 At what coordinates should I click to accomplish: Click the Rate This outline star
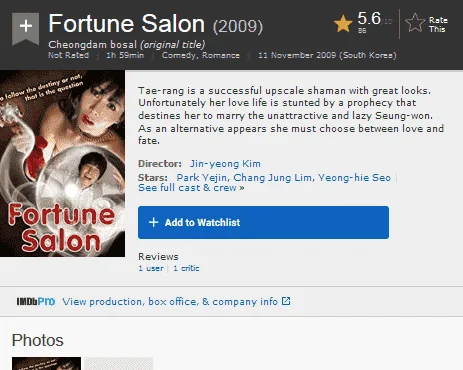pos(415,23)
